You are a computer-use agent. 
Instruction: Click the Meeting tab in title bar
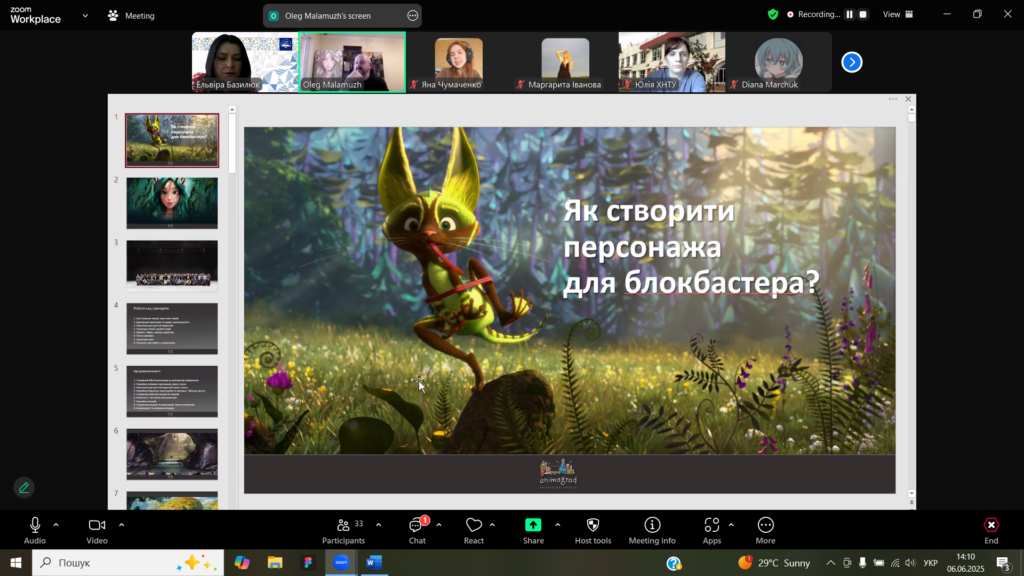point(131,16)
